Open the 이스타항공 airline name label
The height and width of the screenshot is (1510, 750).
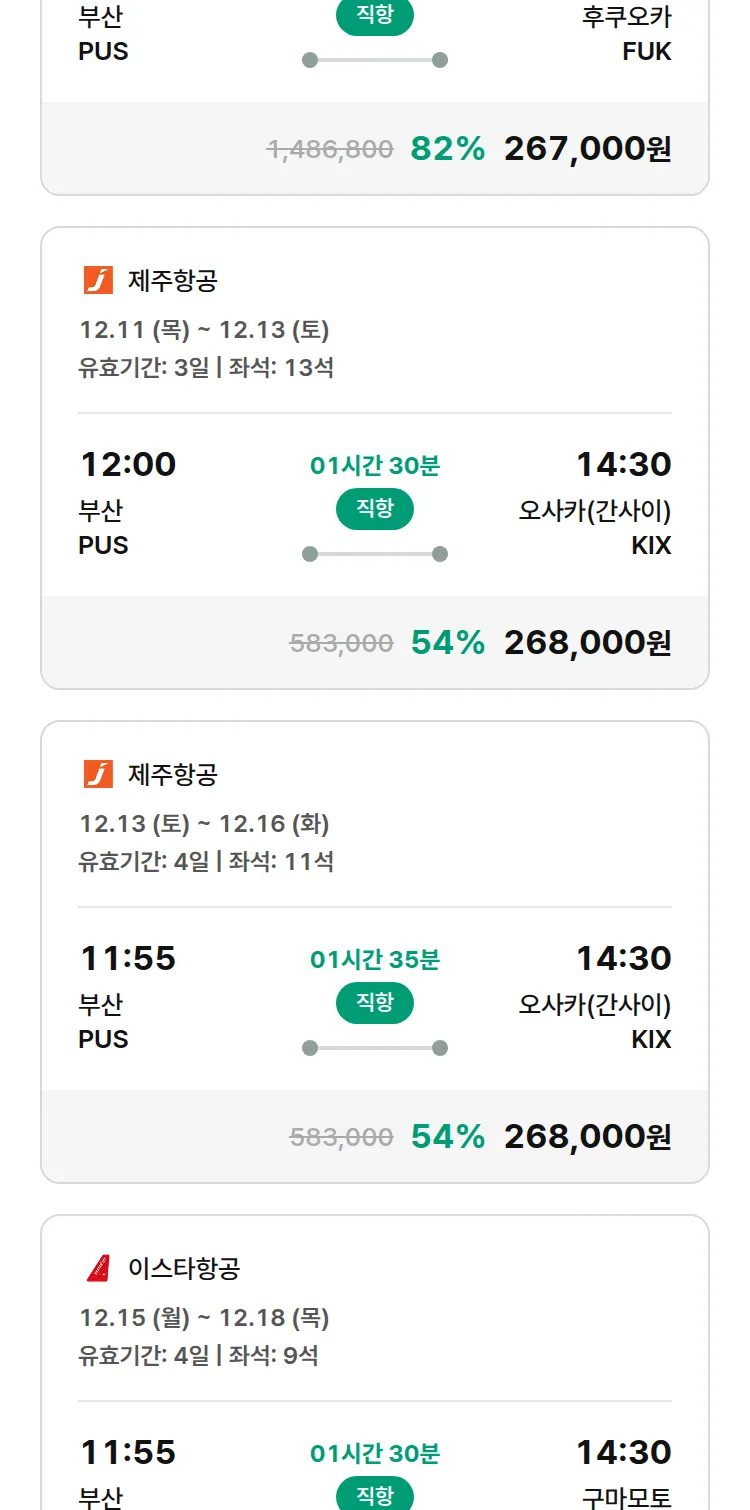coord(184,1269)
